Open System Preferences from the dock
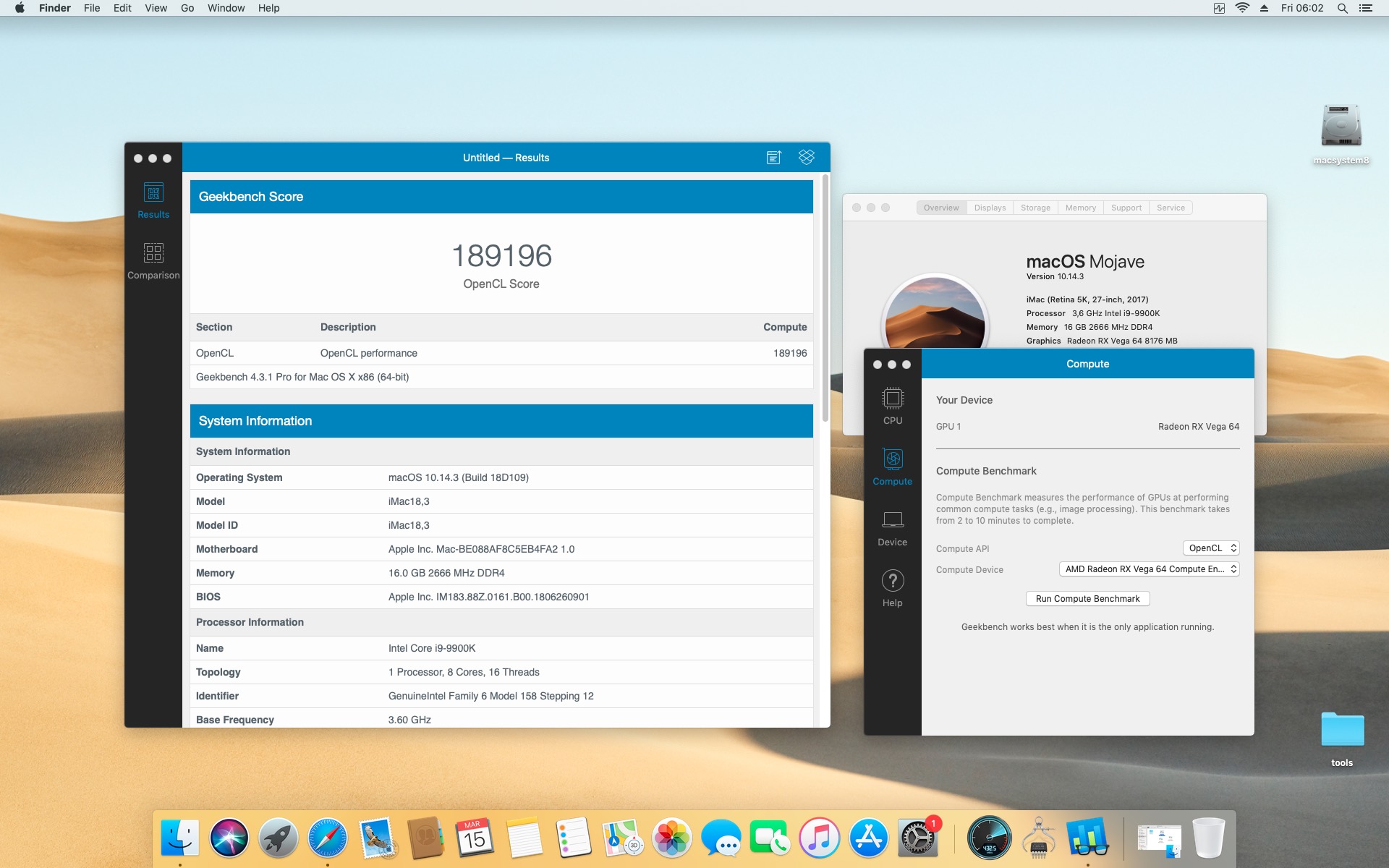1389x868 pixels. point(917,838)
